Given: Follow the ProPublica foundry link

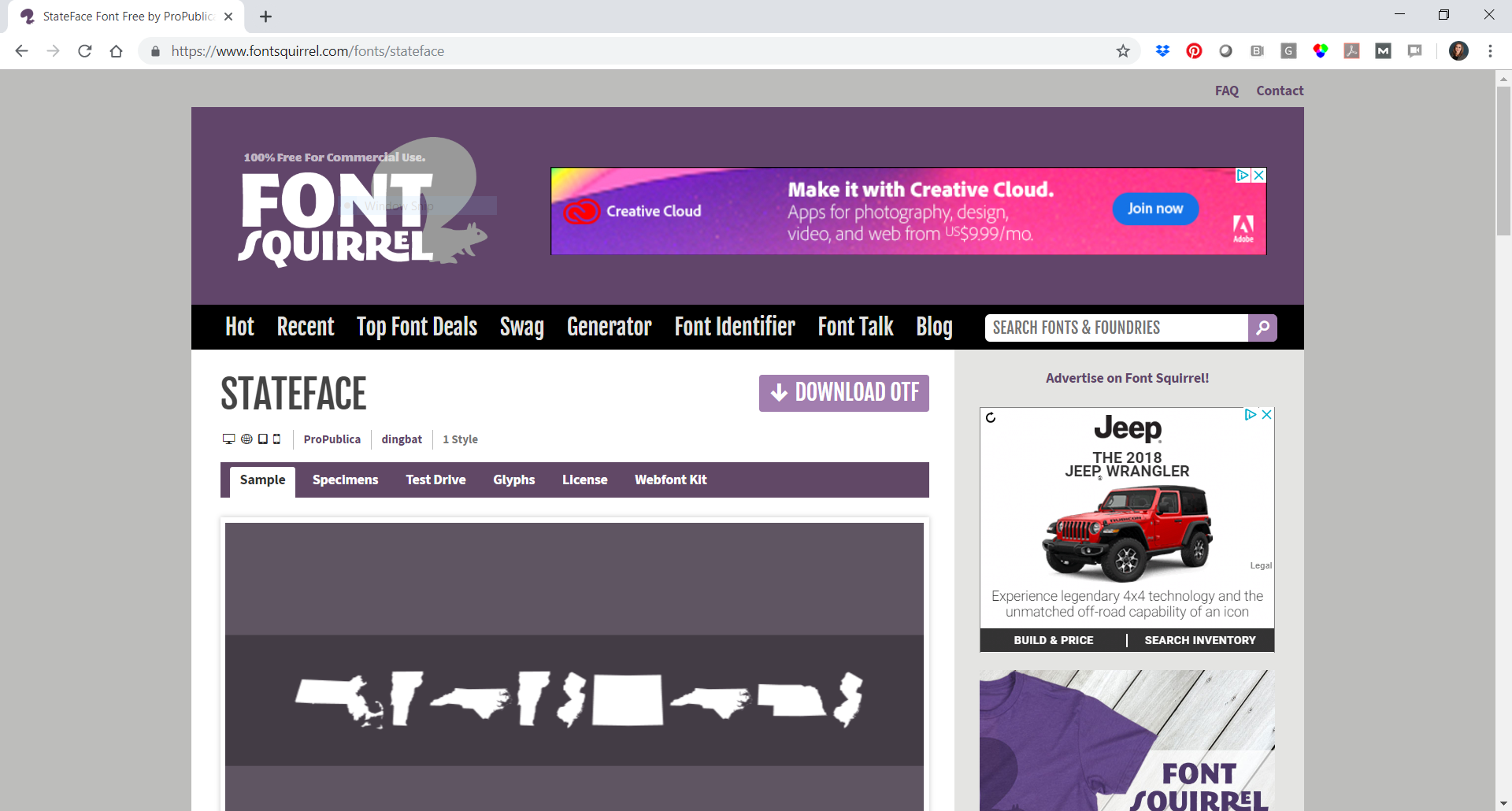Looking at the screenshot, I should (x=332, y=439).
